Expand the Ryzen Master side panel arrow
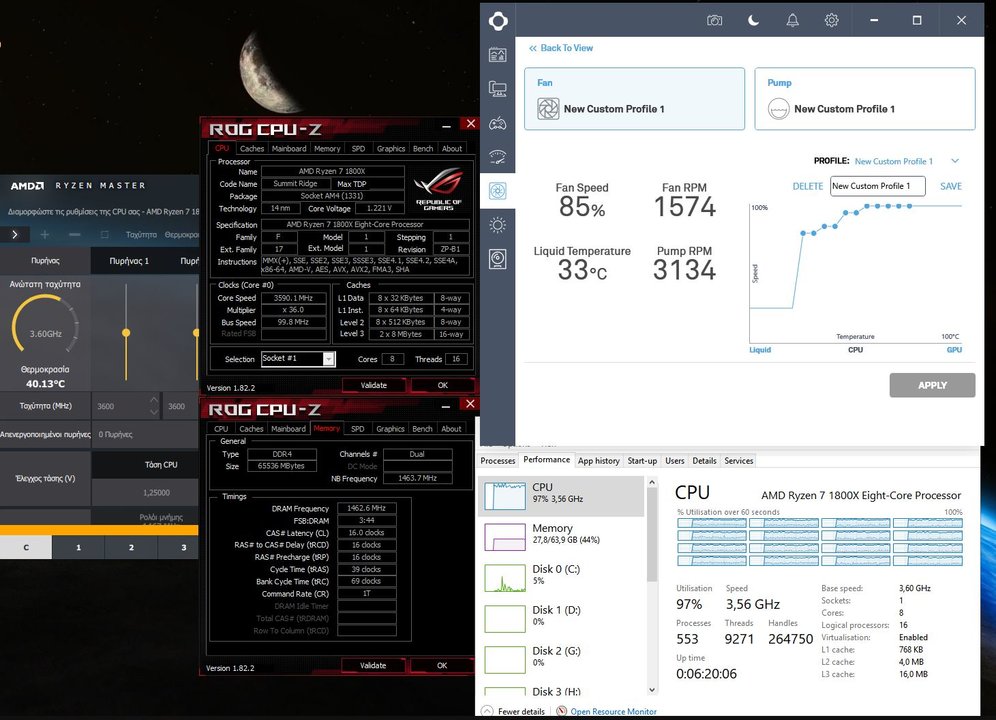The image size is (996, 720). click(15, 234)
